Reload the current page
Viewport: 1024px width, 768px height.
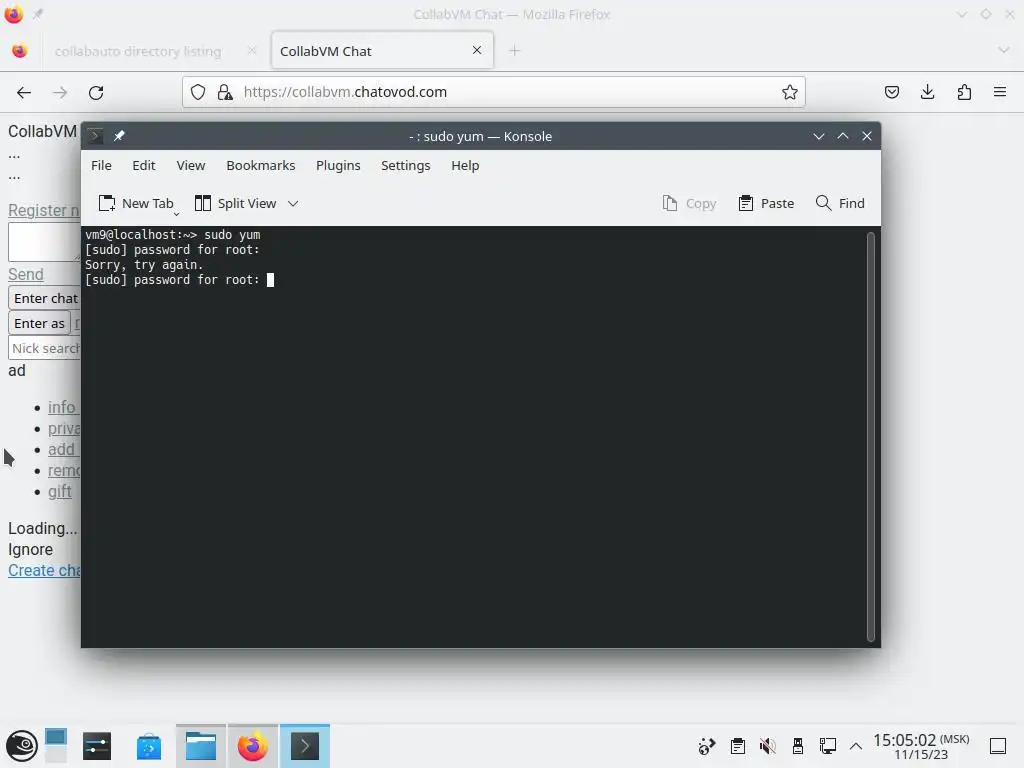click(96, 93)
